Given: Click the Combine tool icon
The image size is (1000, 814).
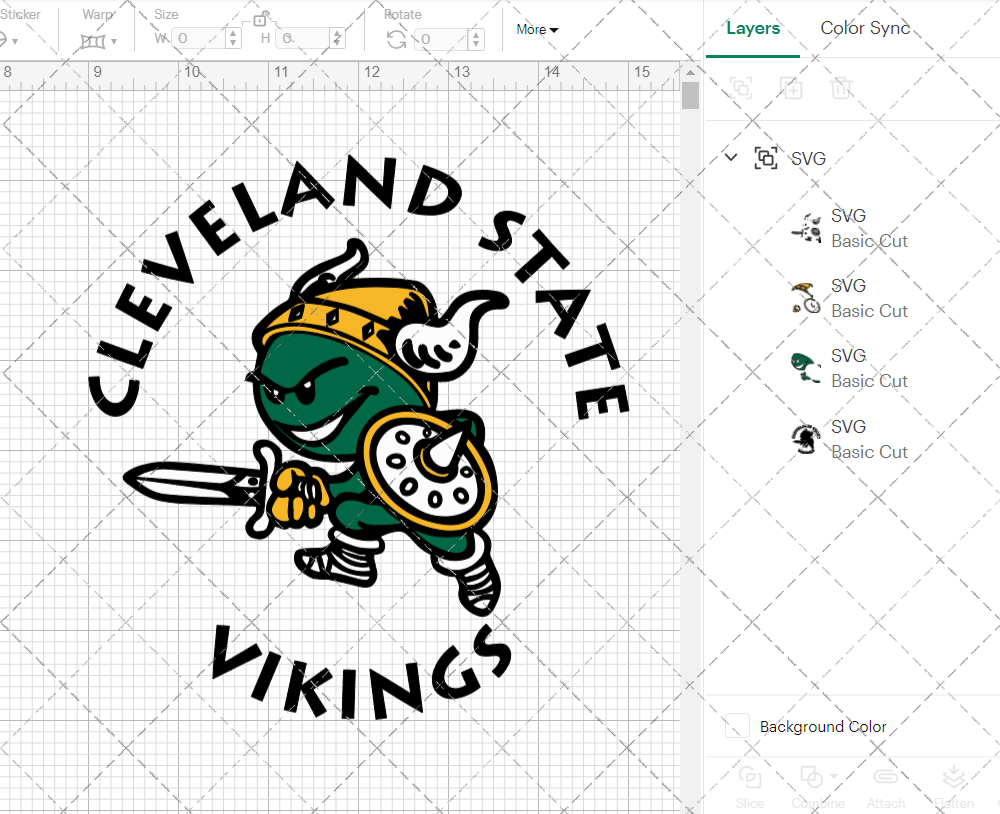Looking at the screenshot, I should click(812, 778).
